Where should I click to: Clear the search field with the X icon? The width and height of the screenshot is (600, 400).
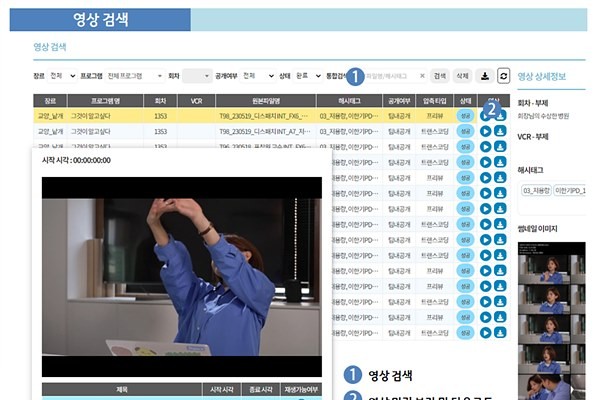422,76
